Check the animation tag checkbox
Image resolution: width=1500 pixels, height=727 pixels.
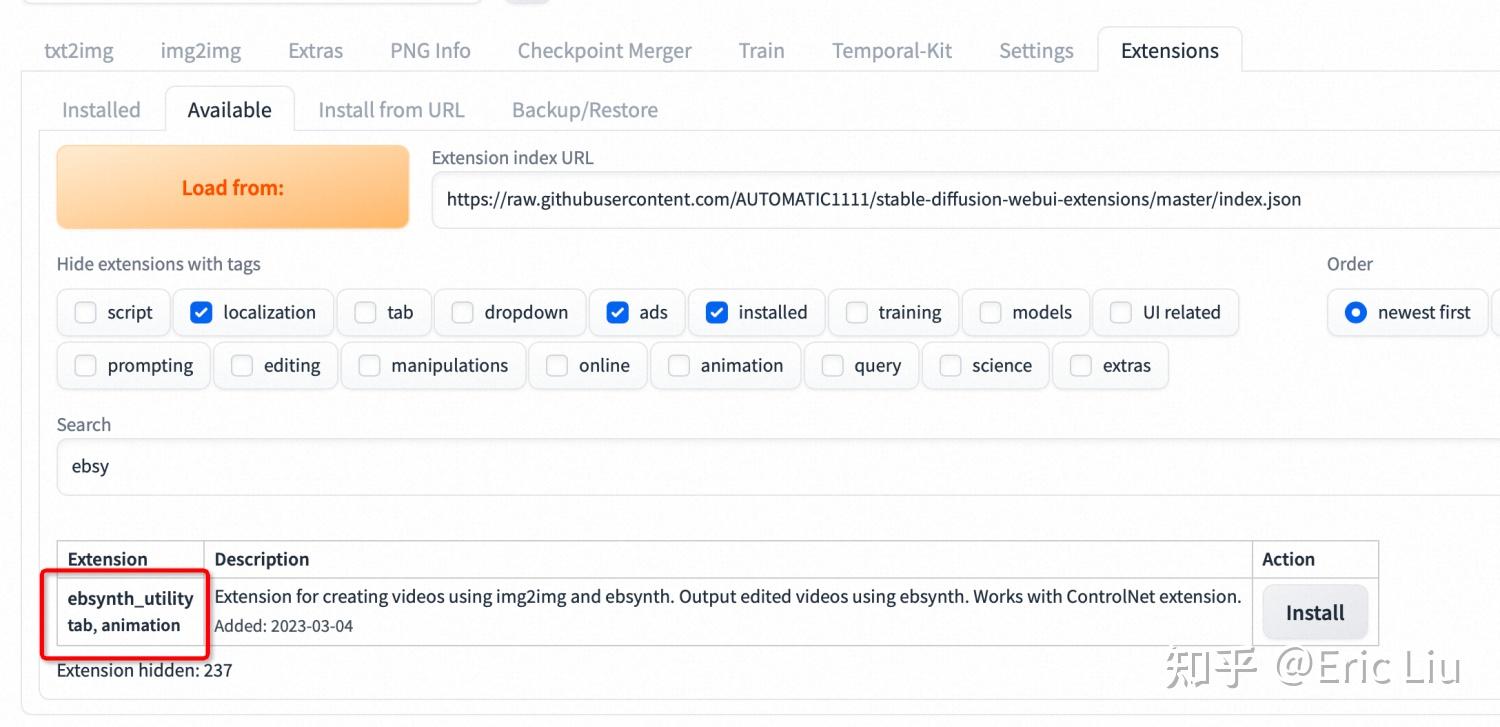click(x=679, y=366)
